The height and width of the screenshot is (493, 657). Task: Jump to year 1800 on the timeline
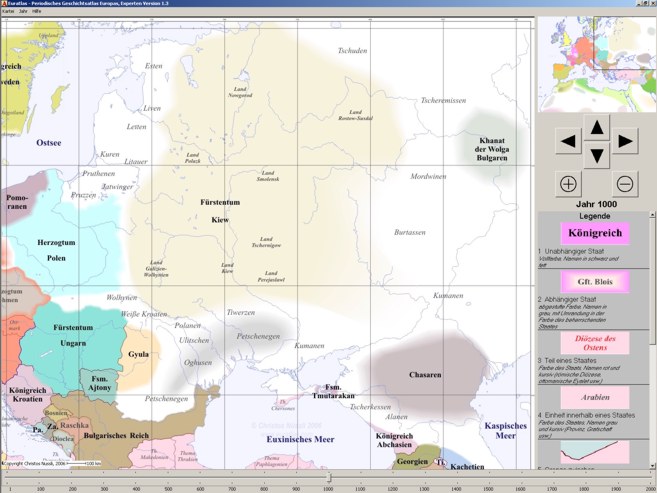(584, 489)
